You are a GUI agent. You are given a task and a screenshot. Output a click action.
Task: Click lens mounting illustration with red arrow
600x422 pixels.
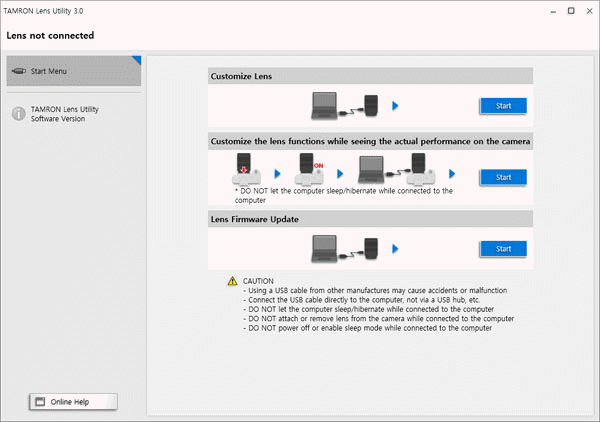(x=246, y=169)
